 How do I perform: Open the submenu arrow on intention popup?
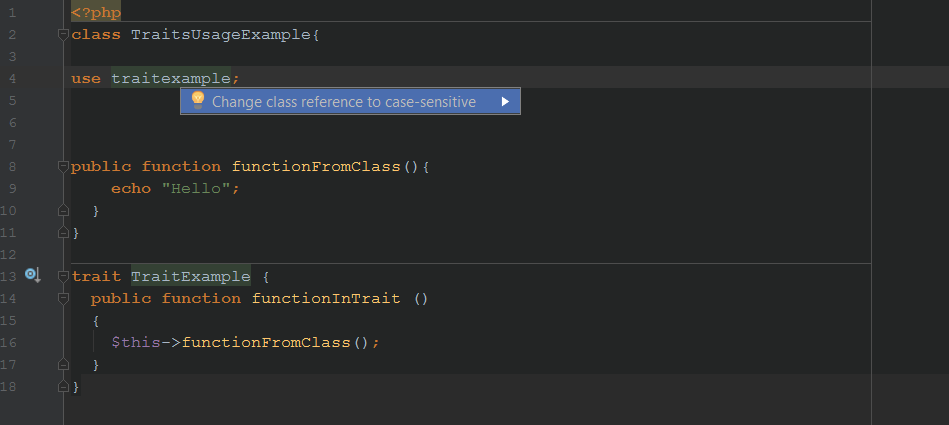click(505, 102)
